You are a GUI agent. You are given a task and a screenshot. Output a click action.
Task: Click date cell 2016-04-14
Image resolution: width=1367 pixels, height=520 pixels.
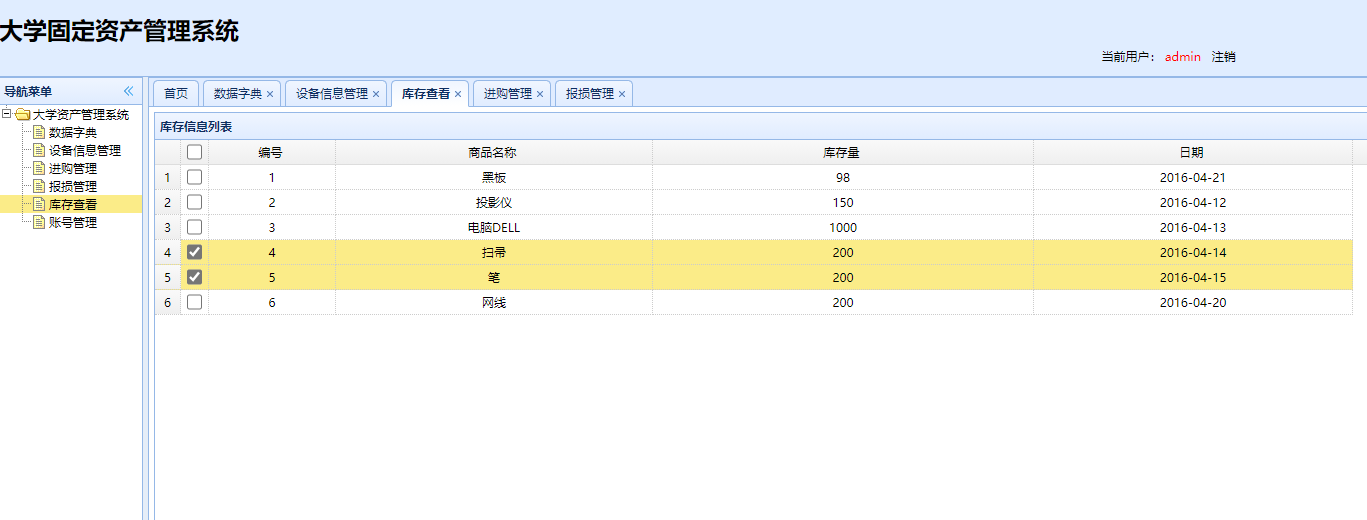coord(1193,252)
